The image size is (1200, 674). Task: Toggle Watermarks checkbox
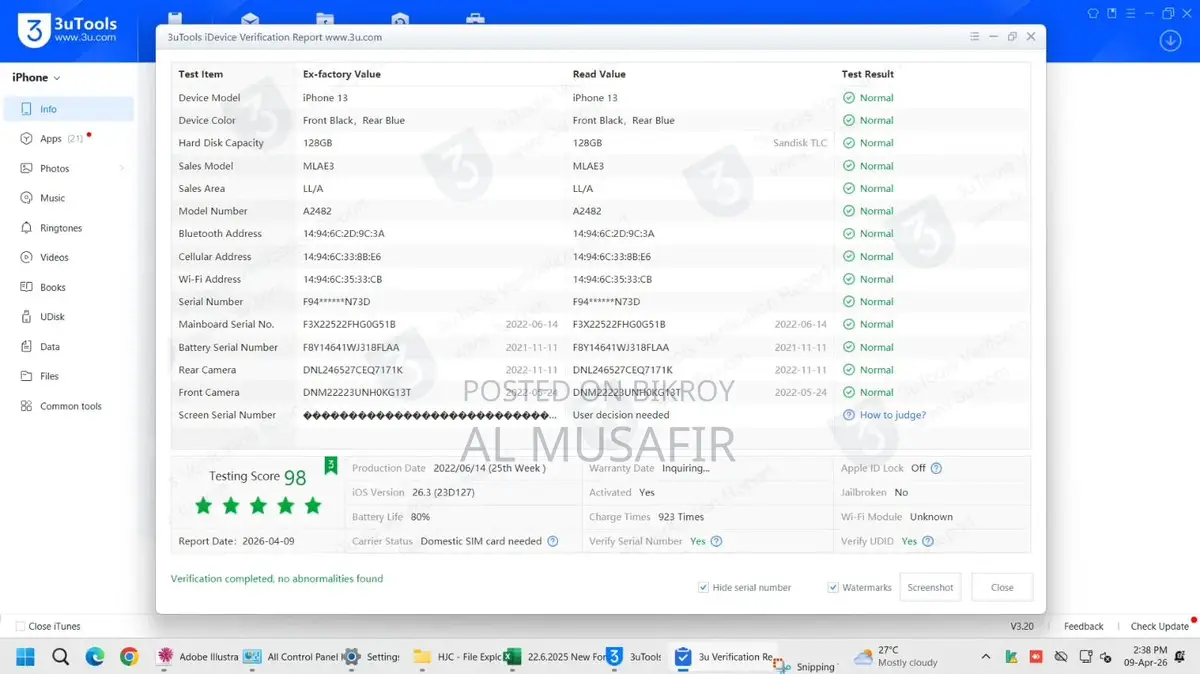(833, 587)
